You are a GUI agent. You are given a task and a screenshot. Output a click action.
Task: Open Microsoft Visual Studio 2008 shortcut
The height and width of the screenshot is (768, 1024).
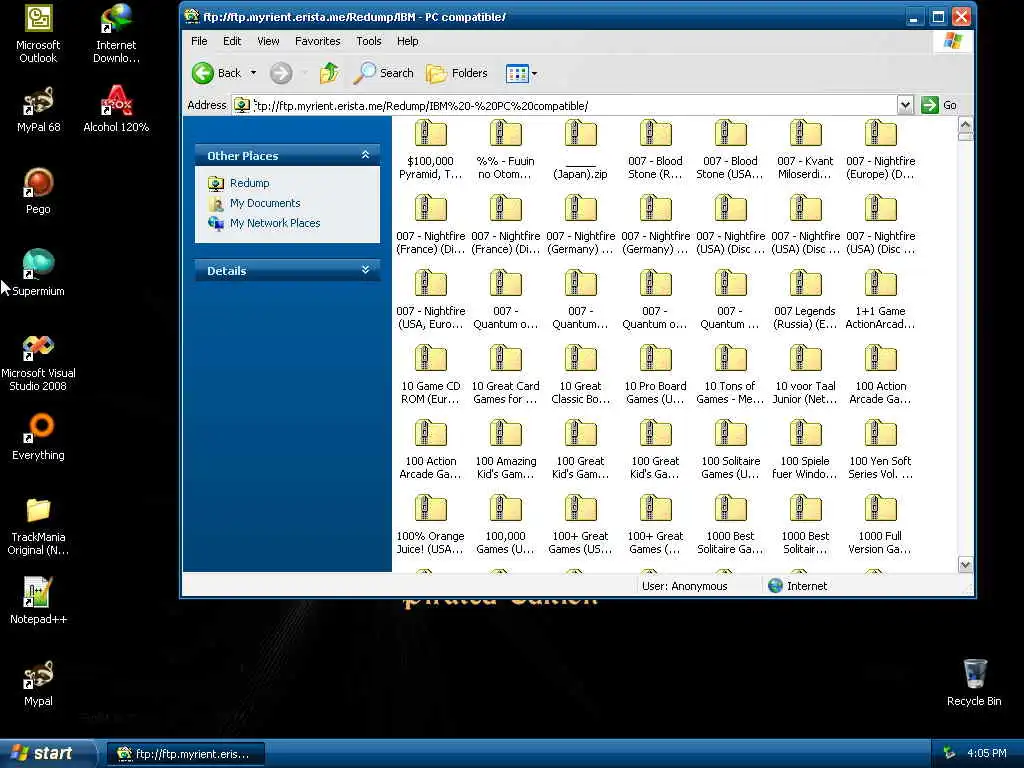click(x=38, y=362)
